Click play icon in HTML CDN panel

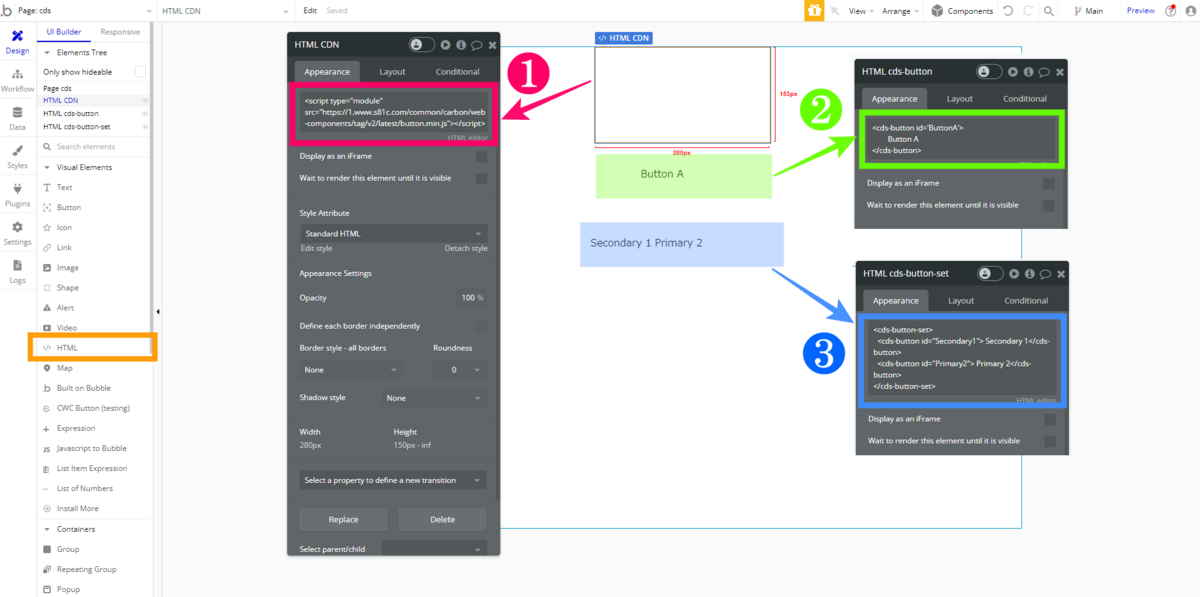pos(446,45)
